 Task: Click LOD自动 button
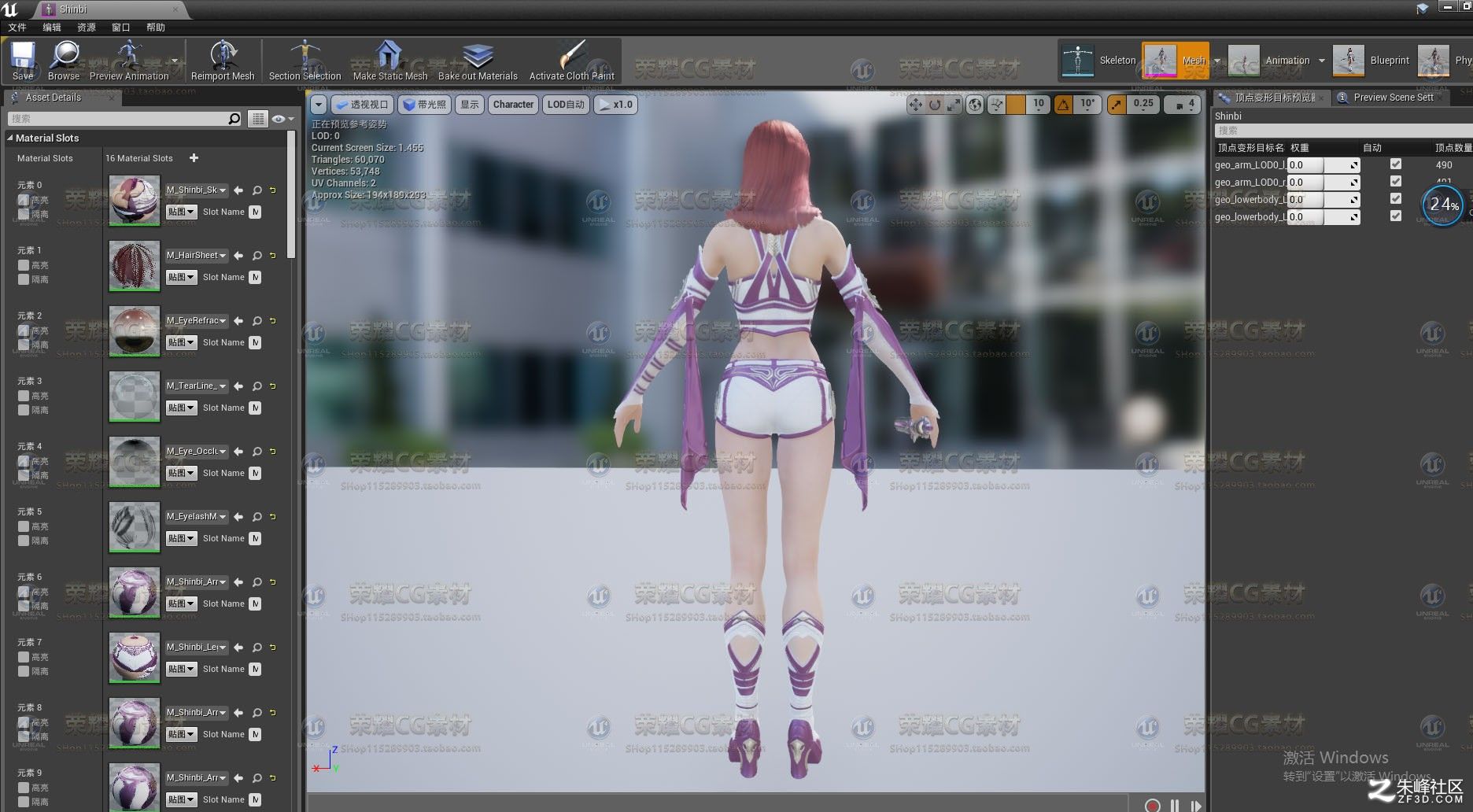(566, 105)
